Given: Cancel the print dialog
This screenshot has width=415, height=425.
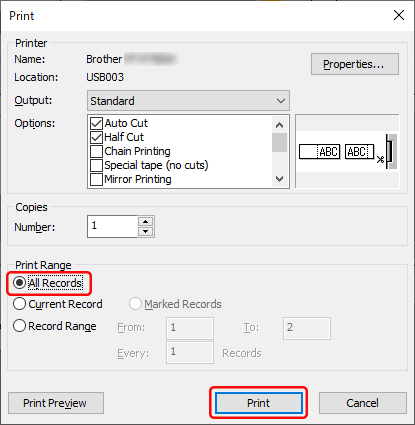Looking at the screenshot, I should click(363, 403).
